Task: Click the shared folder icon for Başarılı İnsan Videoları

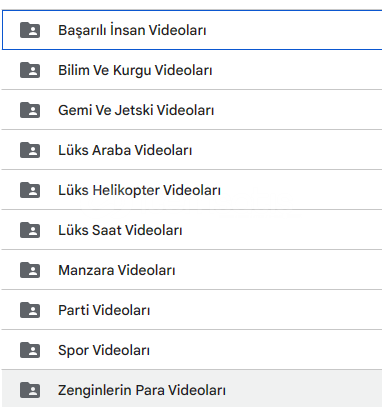Action: (30, 30)
